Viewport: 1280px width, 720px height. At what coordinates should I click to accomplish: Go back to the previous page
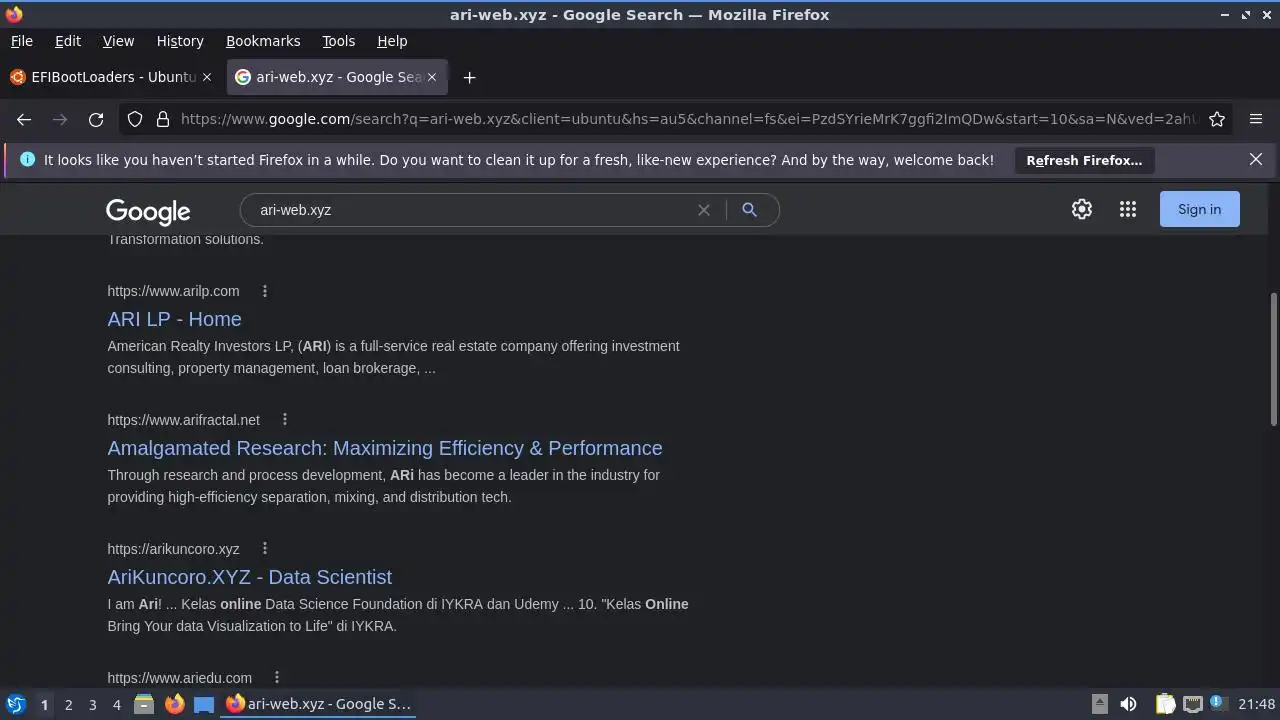24,119
